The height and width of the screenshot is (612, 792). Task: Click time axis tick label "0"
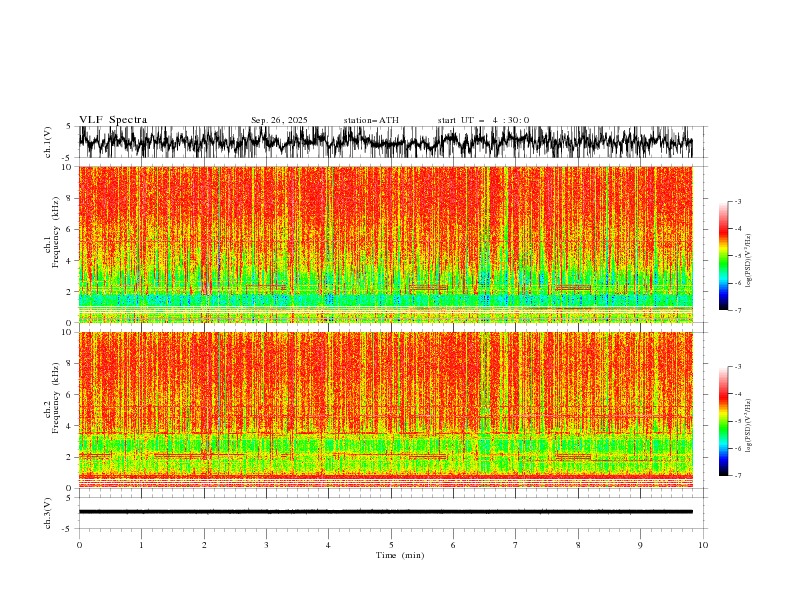point(79,545)
